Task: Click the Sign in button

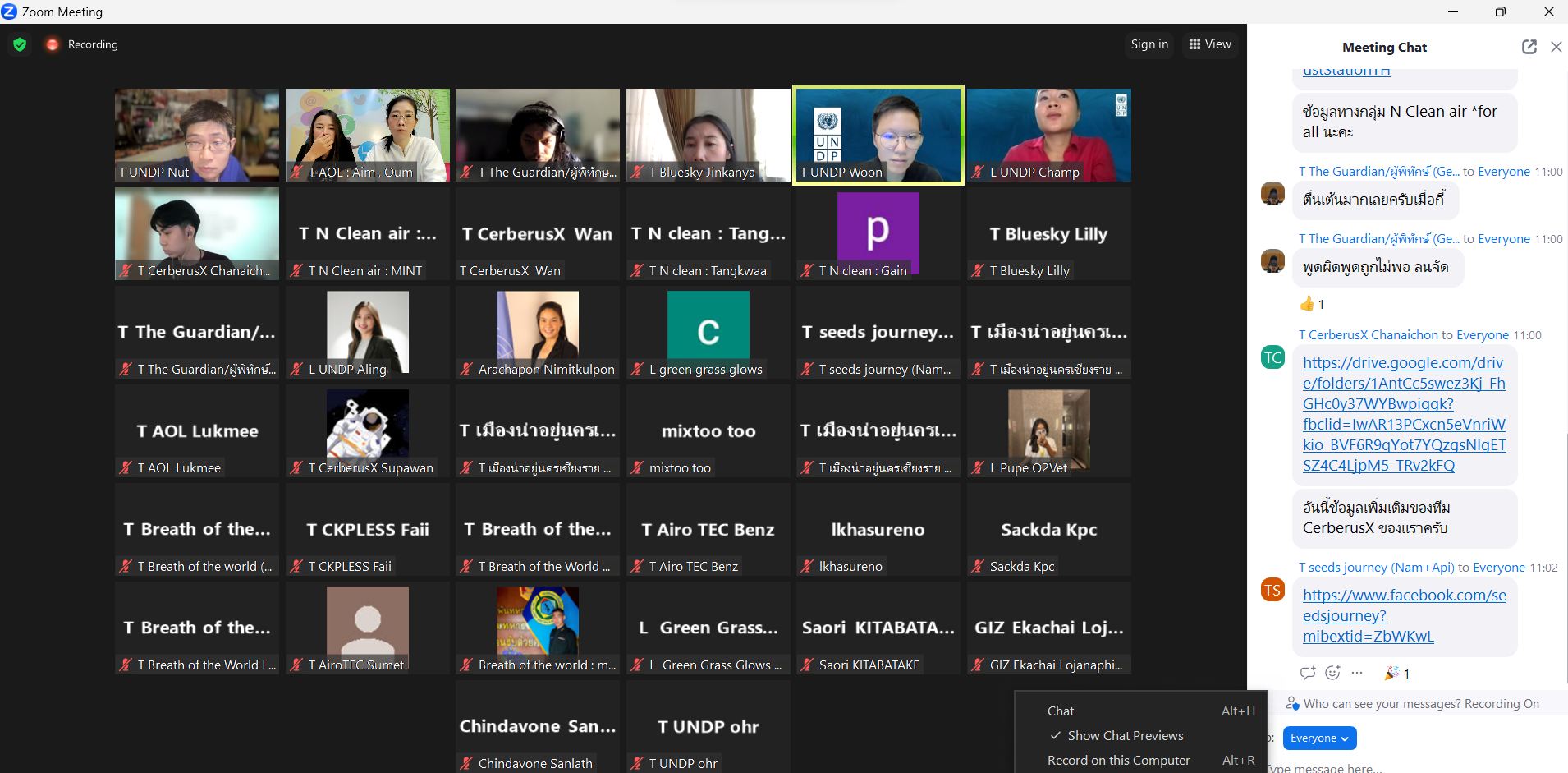Action: point(1149,44)
